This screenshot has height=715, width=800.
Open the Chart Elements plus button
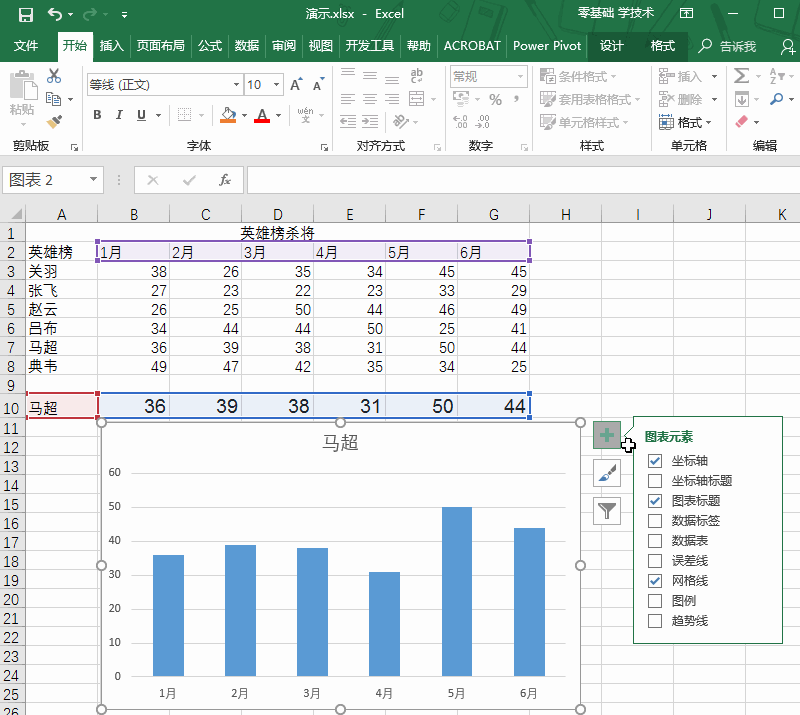click(x=607, y=435)
